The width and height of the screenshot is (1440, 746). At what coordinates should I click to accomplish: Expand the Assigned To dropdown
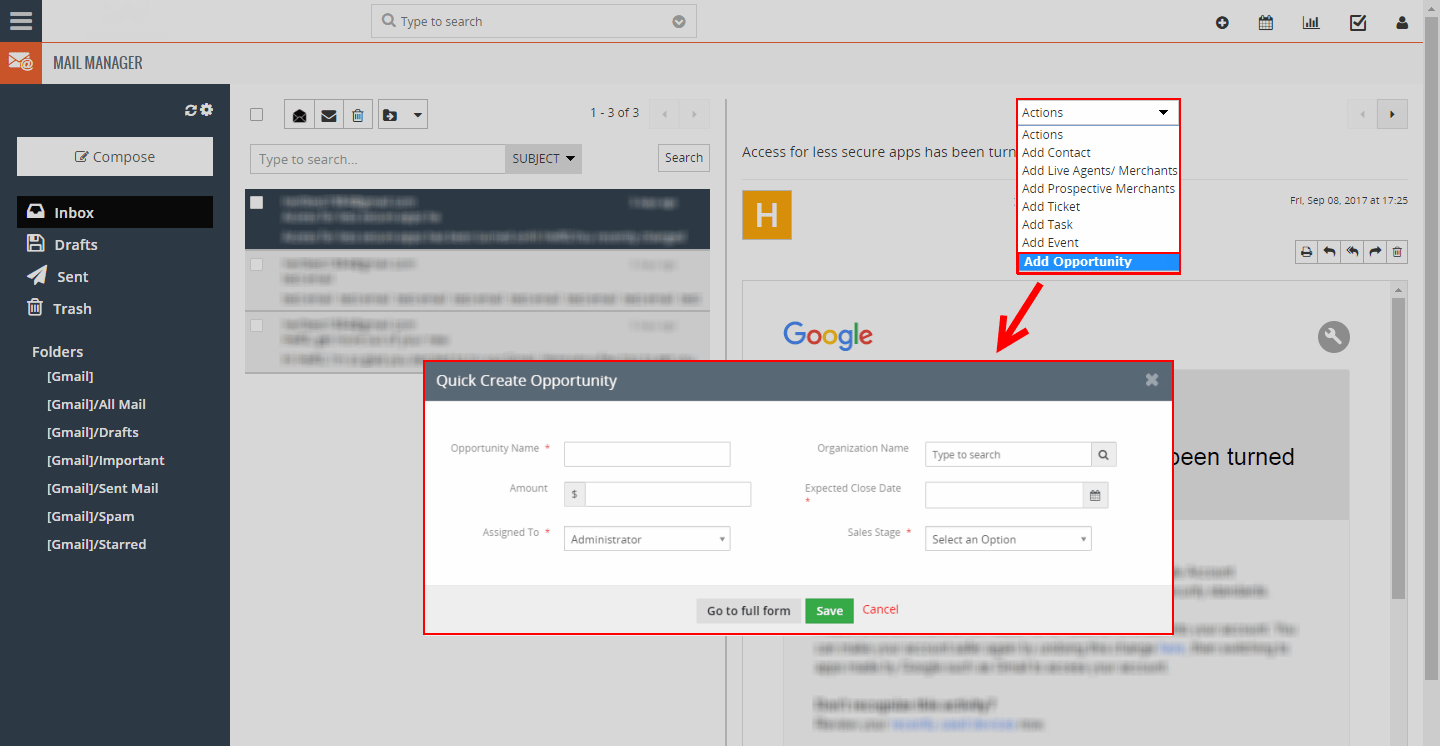(646, 538)
